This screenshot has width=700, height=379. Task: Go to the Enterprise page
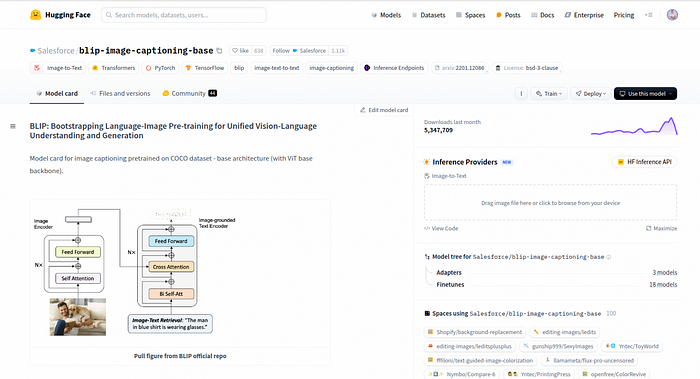(584, 15)
